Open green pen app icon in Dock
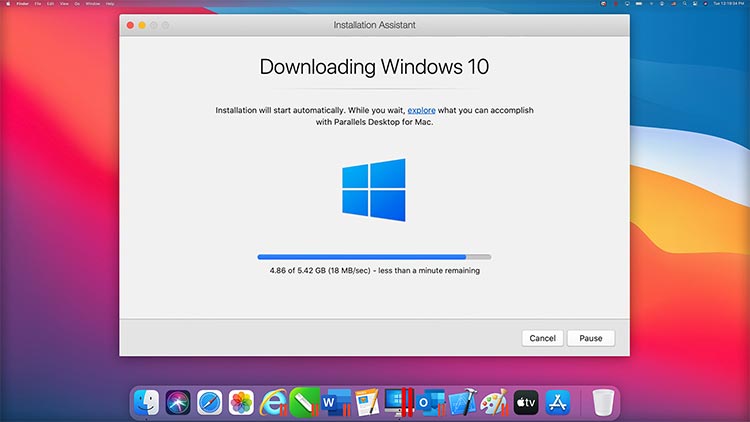Viewport: 750px width, 422px height. (x=305, y=402)
